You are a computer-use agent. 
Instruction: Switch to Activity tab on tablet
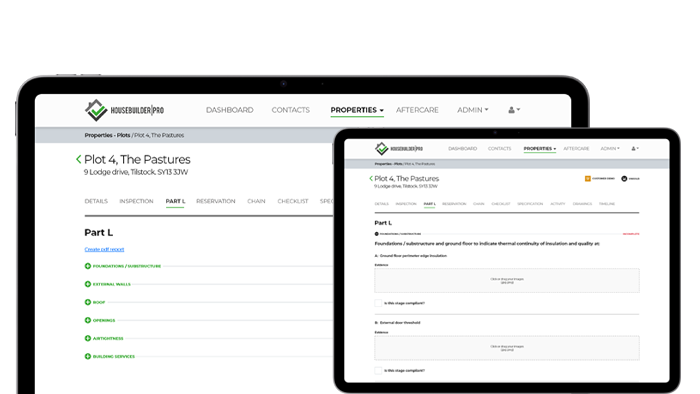coord(558,204)
